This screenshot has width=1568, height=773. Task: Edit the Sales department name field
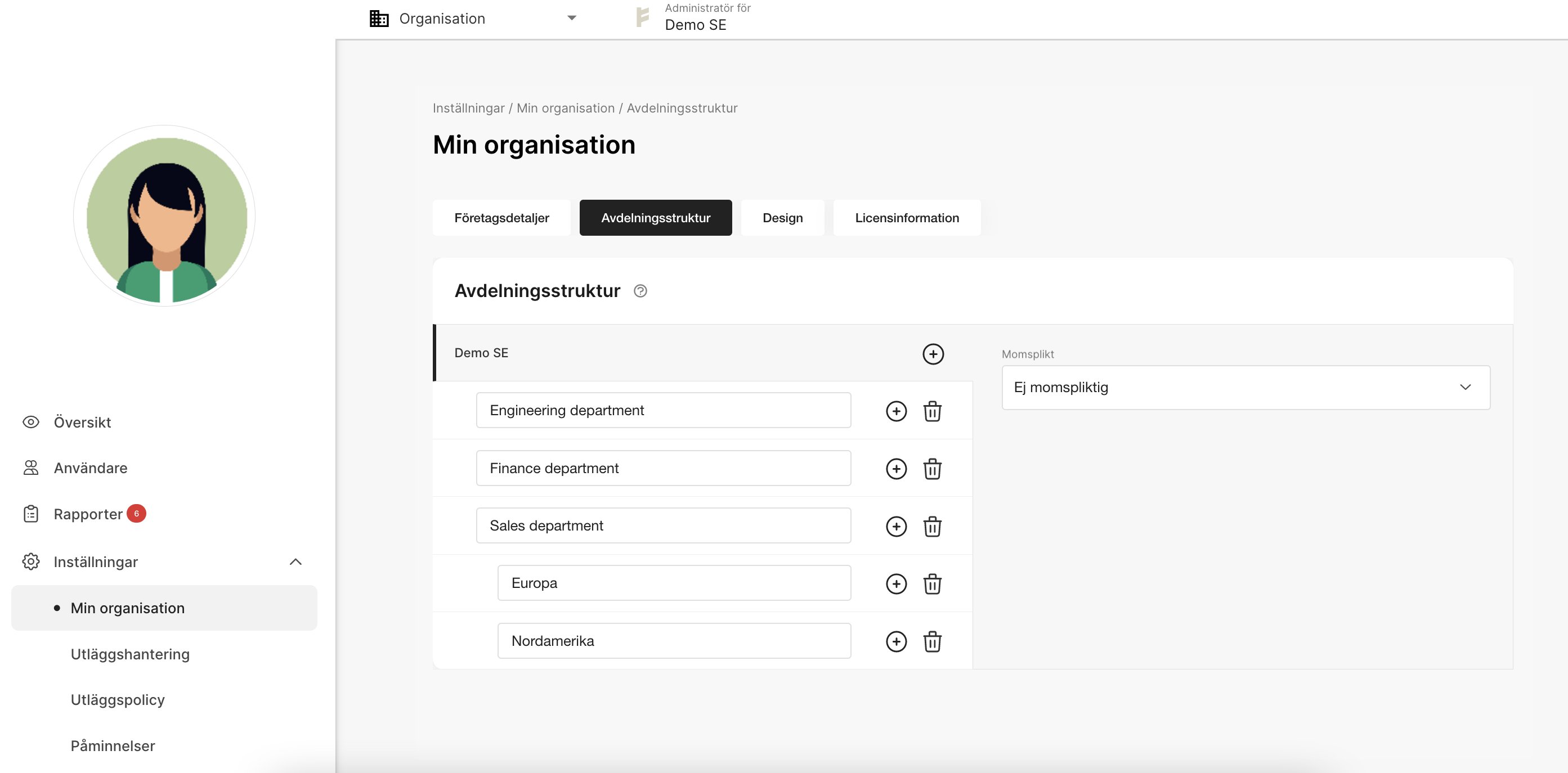pyautogui.click(x=663, y=525)
